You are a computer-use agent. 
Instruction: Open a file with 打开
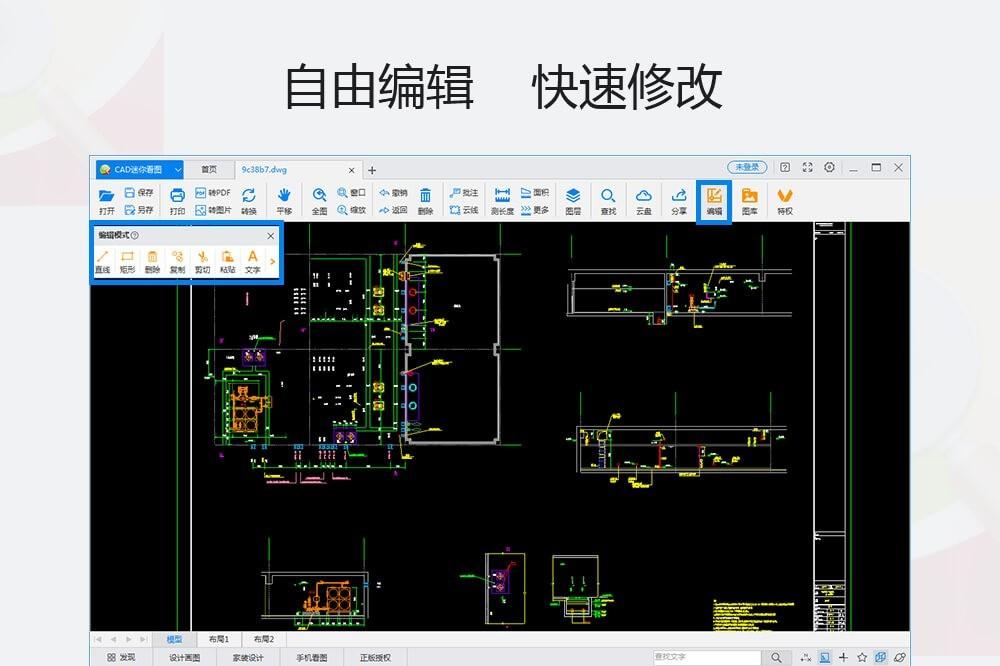pyautogui.click(x=107, y=202)
